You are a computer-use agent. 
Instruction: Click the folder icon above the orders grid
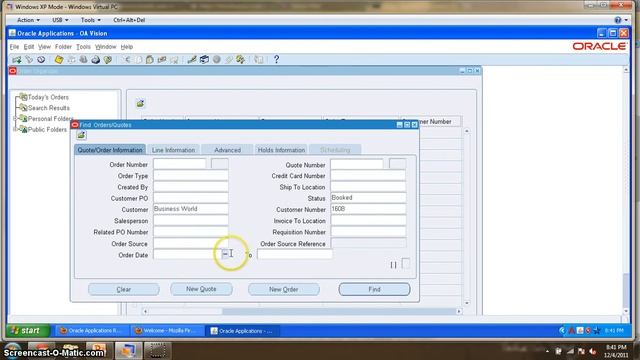[x=140, y=103]
